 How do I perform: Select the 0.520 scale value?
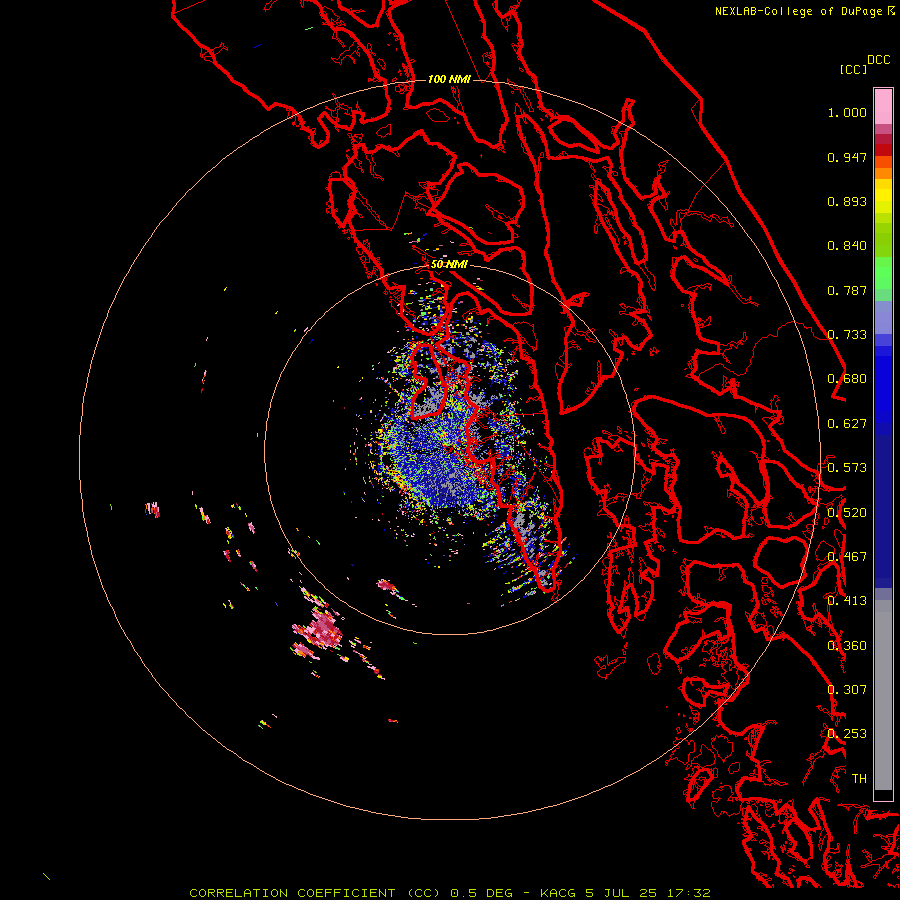coord(847,513)
